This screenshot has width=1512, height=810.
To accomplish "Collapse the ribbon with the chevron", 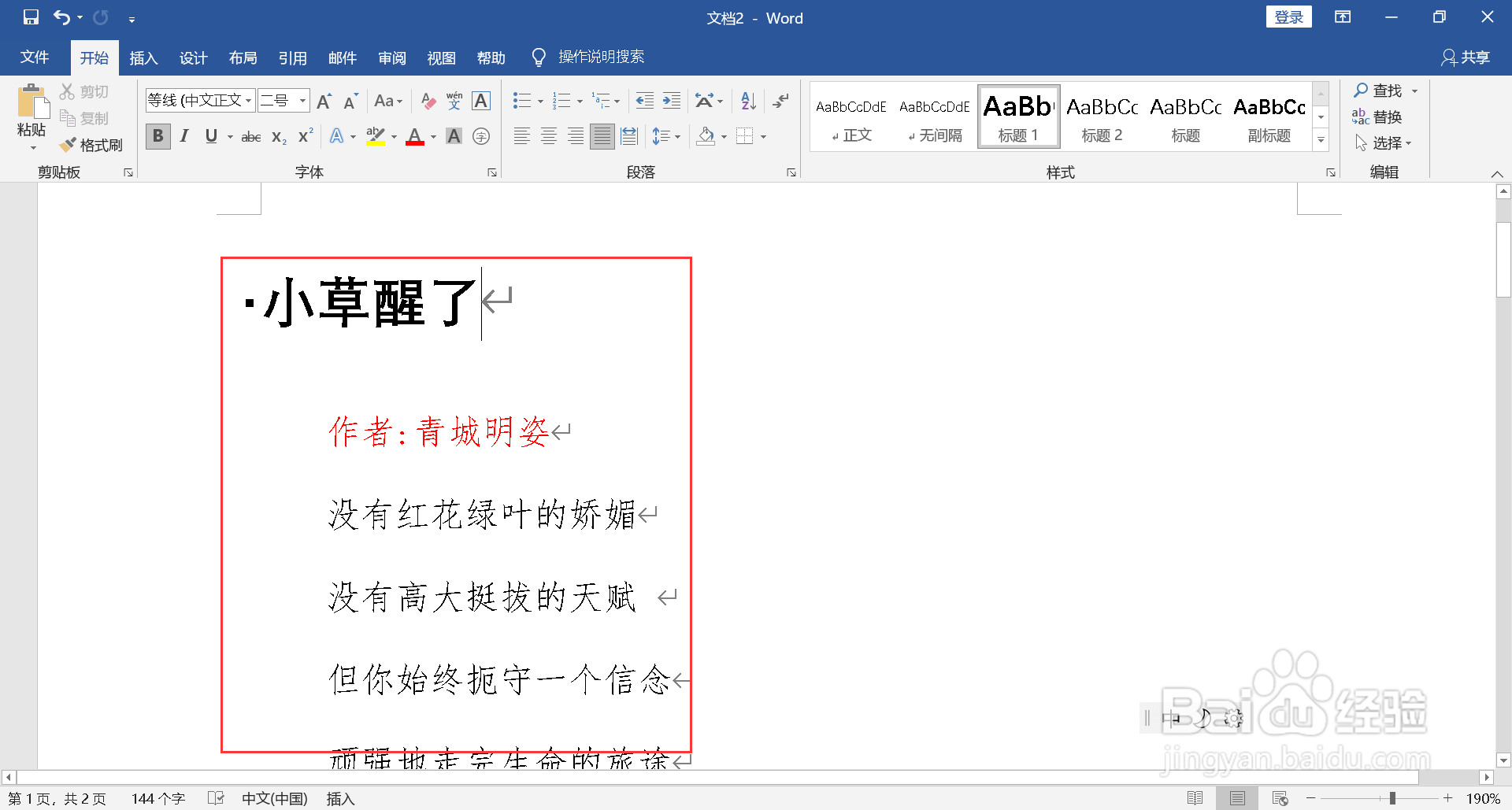I will (x=1497, y=173).
